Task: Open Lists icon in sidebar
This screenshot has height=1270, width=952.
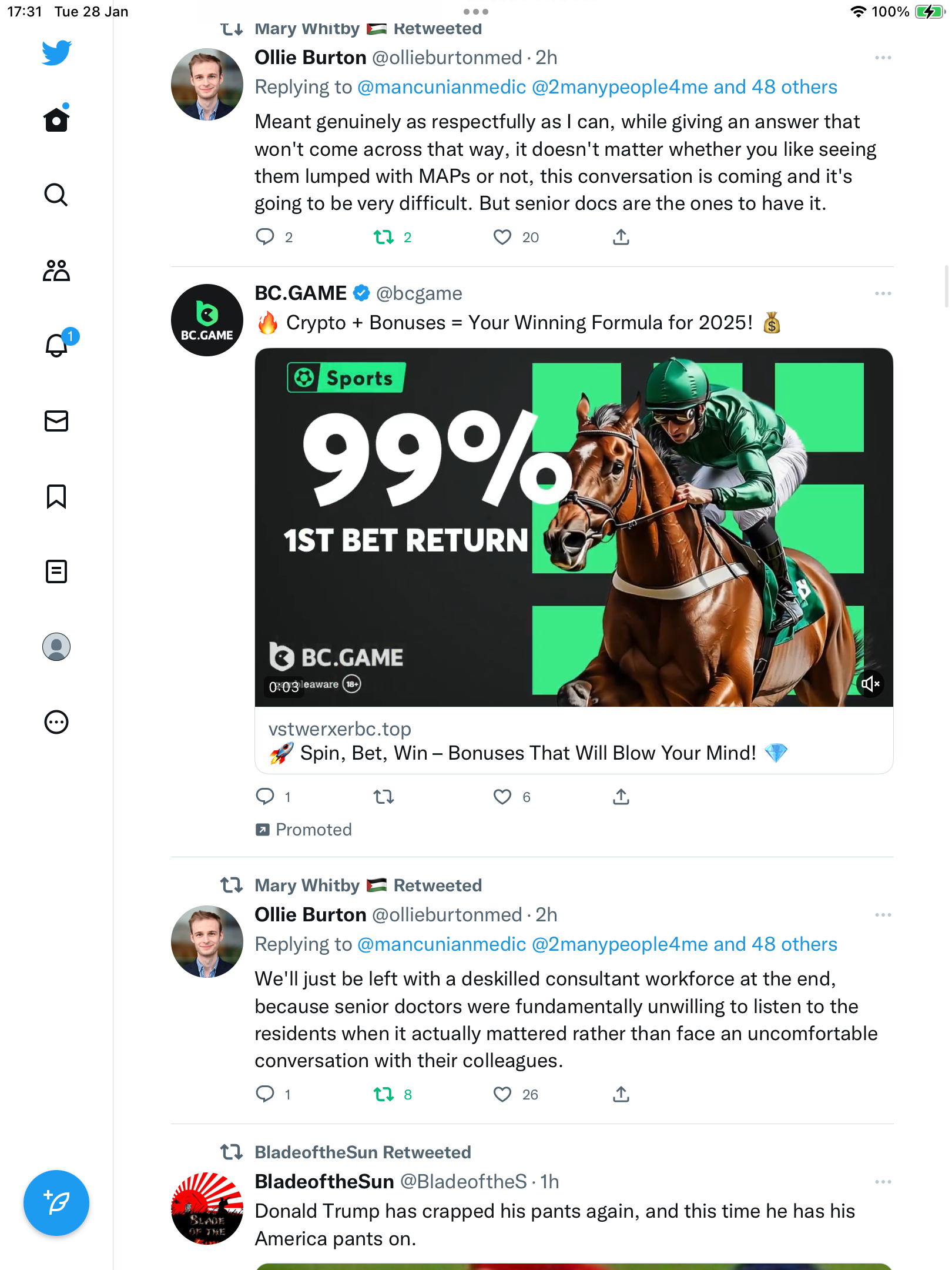Action: tap(56, 571)
